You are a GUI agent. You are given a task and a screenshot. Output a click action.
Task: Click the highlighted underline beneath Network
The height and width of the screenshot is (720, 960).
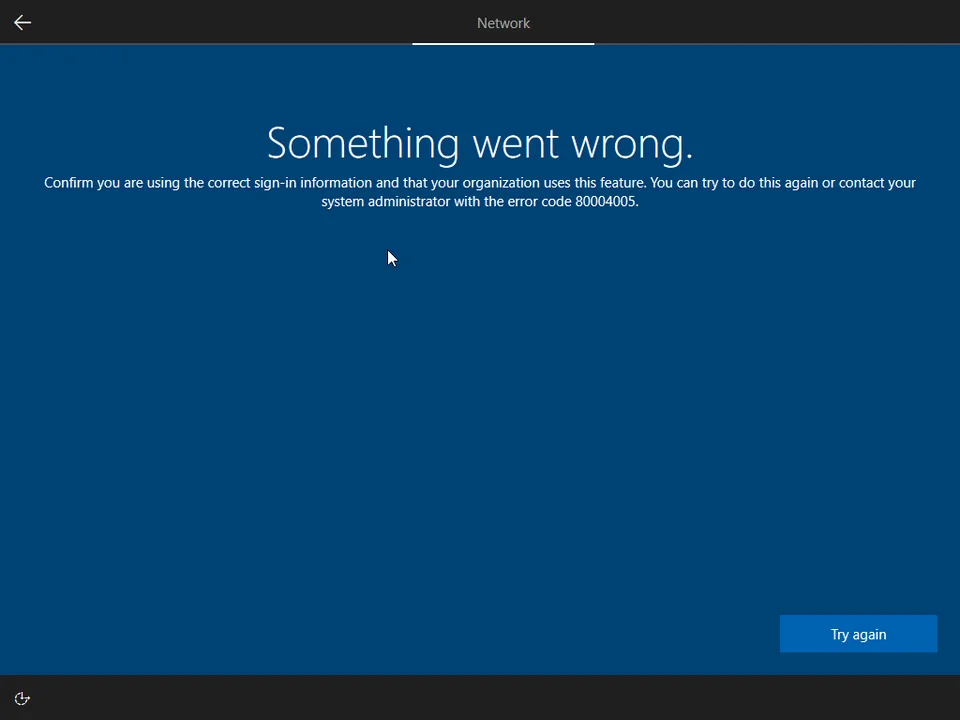pyautogui.click(x=503, y=43)
